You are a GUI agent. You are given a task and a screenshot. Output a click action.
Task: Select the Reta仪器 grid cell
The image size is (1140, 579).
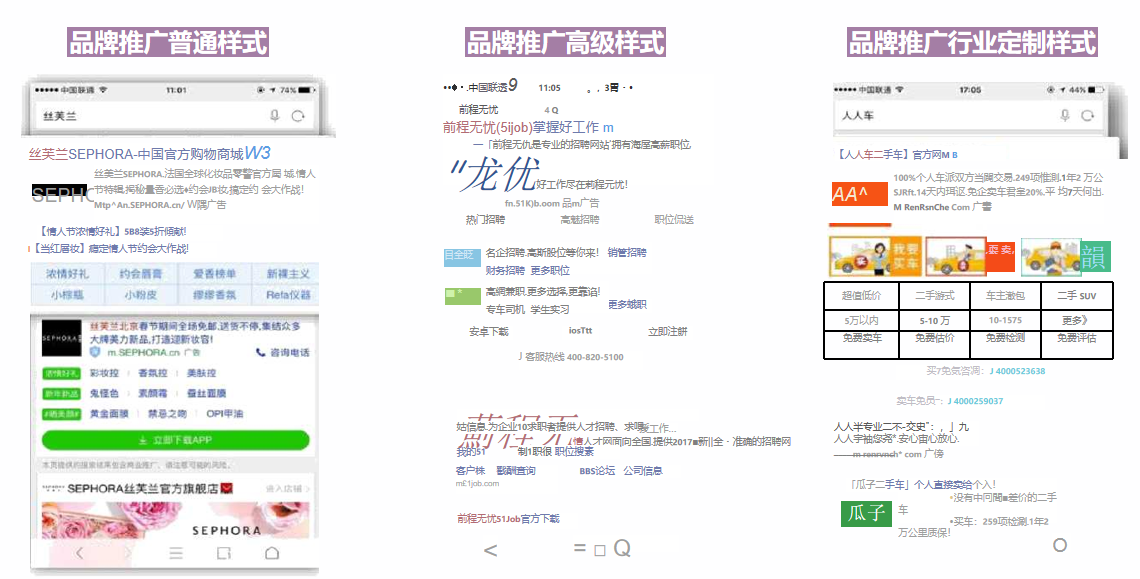(x=287, y=295)
